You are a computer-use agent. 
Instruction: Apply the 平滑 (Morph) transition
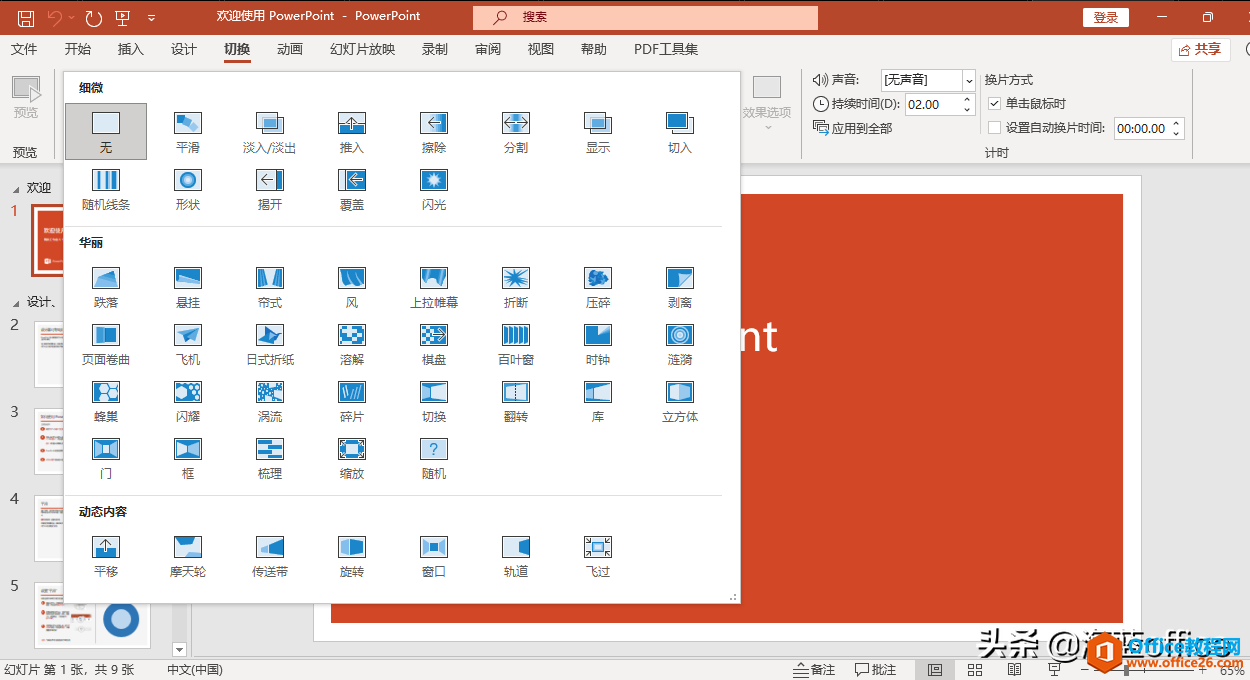pyautogui.click(x=187, y=131)
